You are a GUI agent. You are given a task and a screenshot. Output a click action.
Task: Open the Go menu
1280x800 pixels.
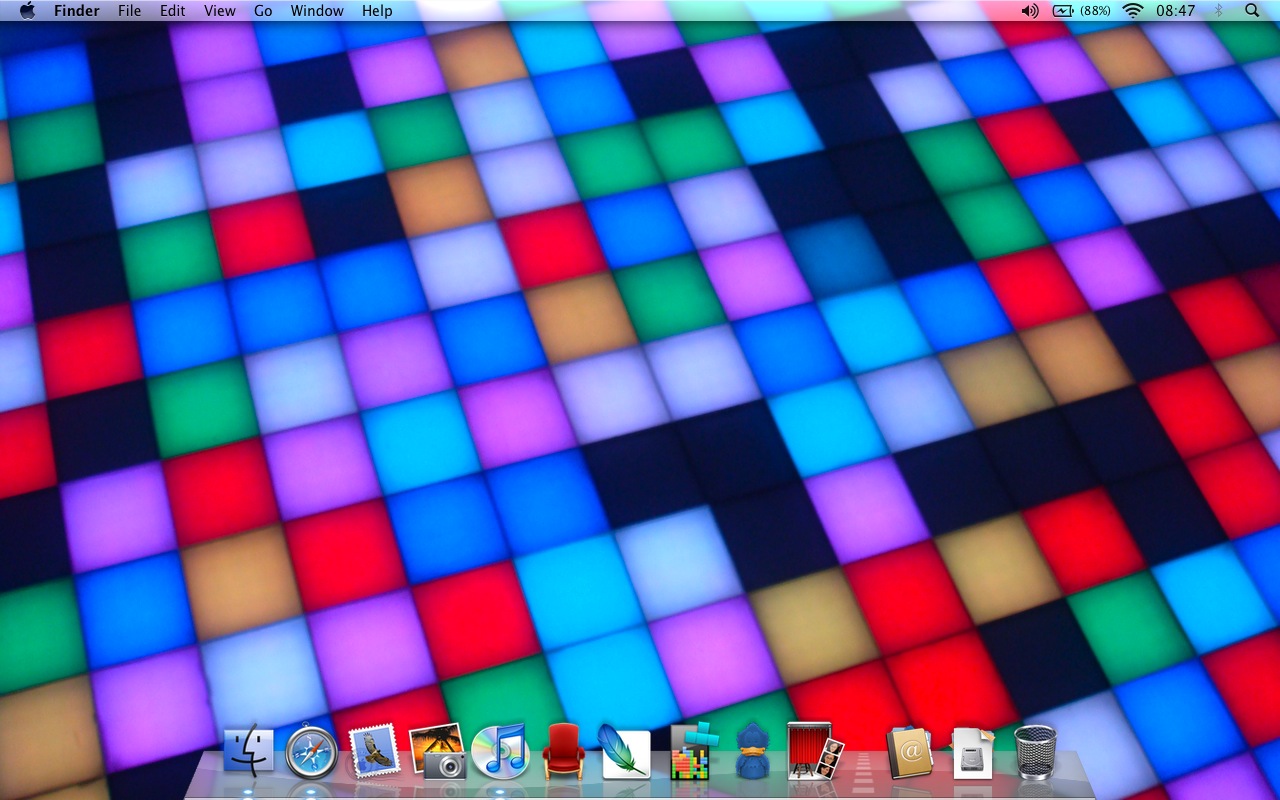pos(263,10)
